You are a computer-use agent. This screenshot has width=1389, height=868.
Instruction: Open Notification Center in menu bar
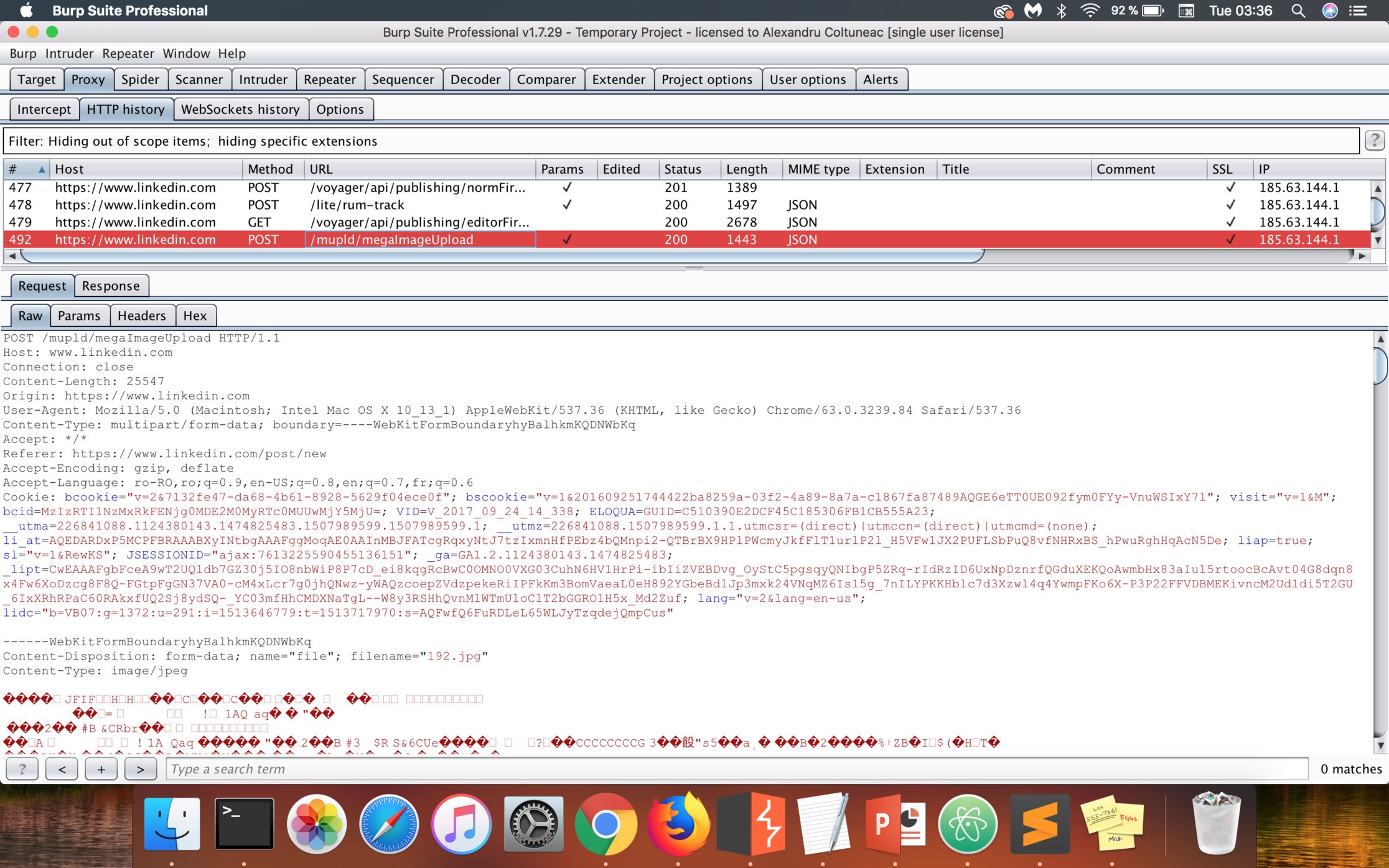[x=1358, y=11]
